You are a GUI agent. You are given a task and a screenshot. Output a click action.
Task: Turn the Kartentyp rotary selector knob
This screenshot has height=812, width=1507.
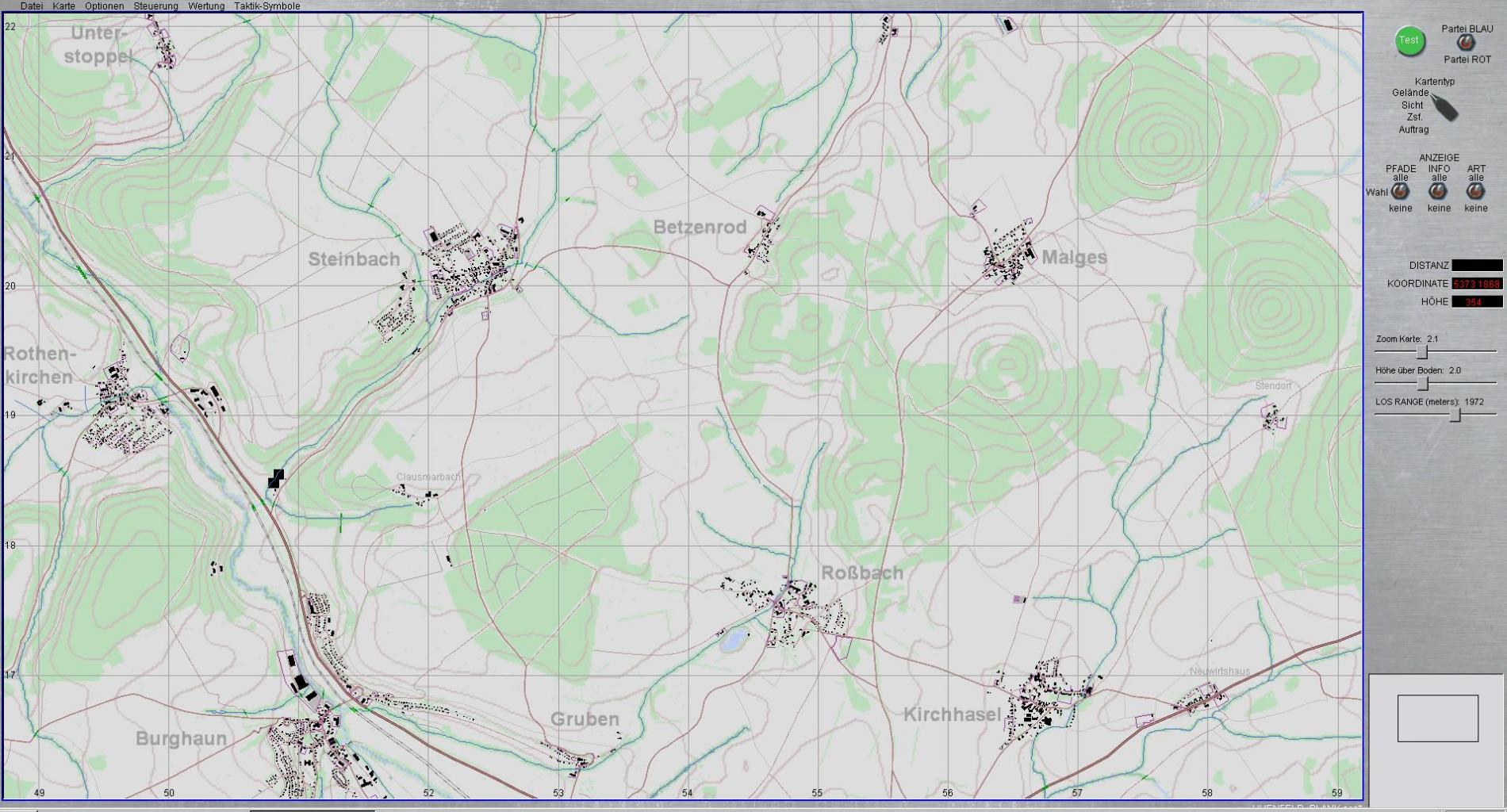click(1445, 107)
